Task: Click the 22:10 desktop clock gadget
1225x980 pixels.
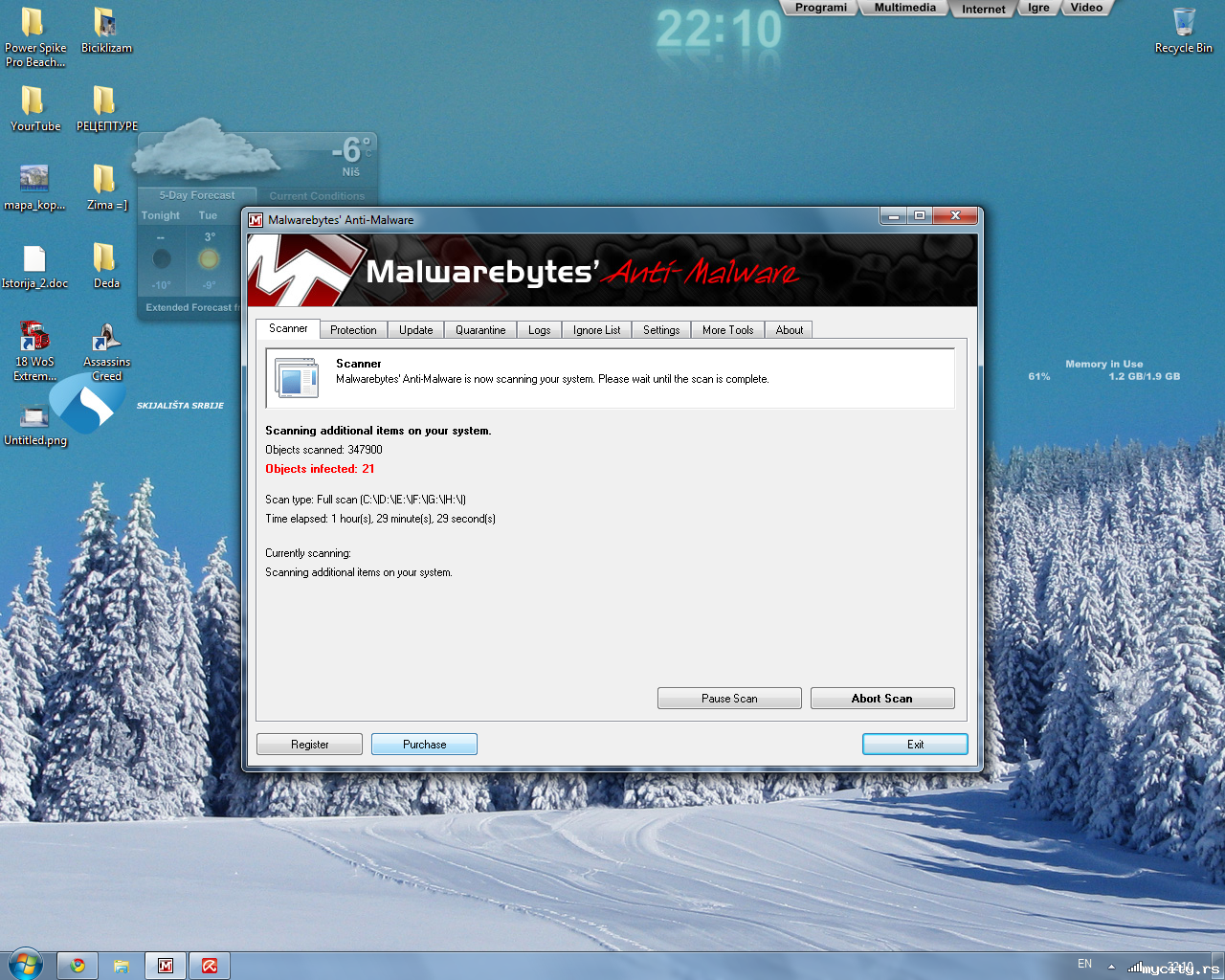Action: (719, 29)
